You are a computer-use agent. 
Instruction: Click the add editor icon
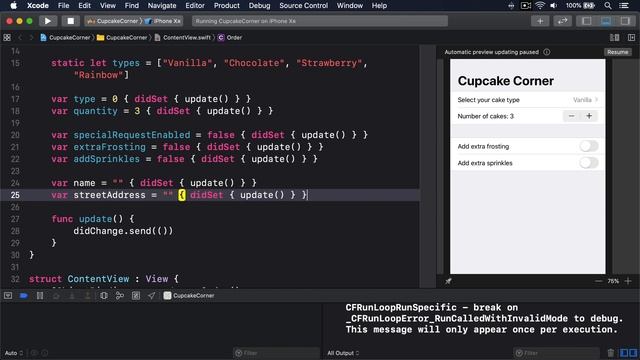(631, 38)
